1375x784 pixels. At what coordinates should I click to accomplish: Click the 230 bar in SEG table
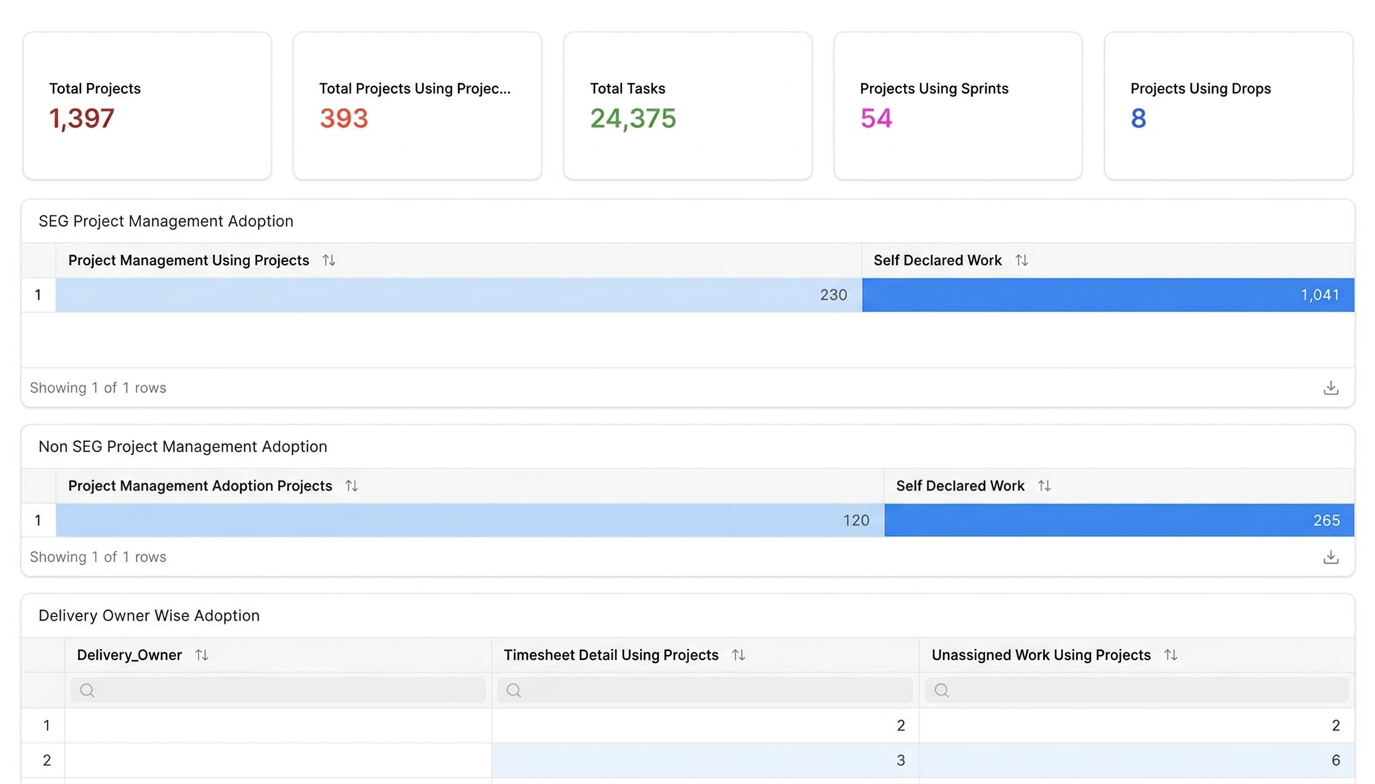click(x=459, y=295)
